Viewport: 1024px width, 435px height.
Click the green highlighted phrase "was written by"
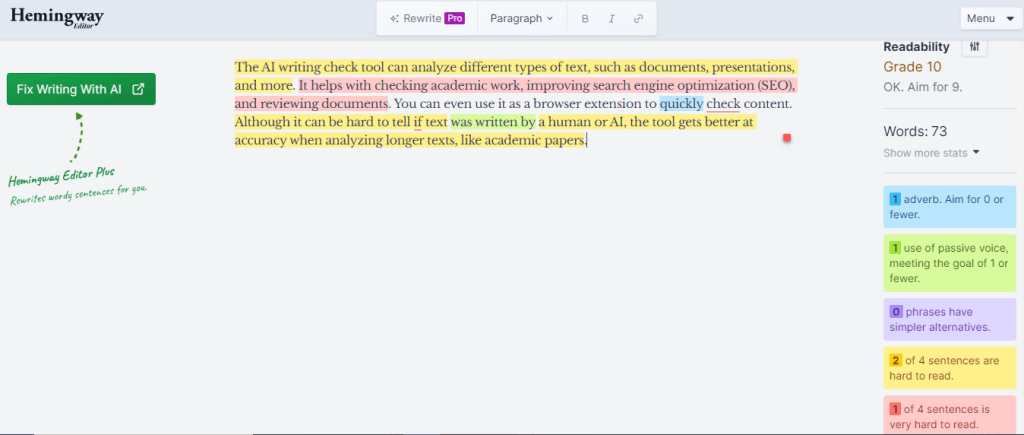click(492, 122)
